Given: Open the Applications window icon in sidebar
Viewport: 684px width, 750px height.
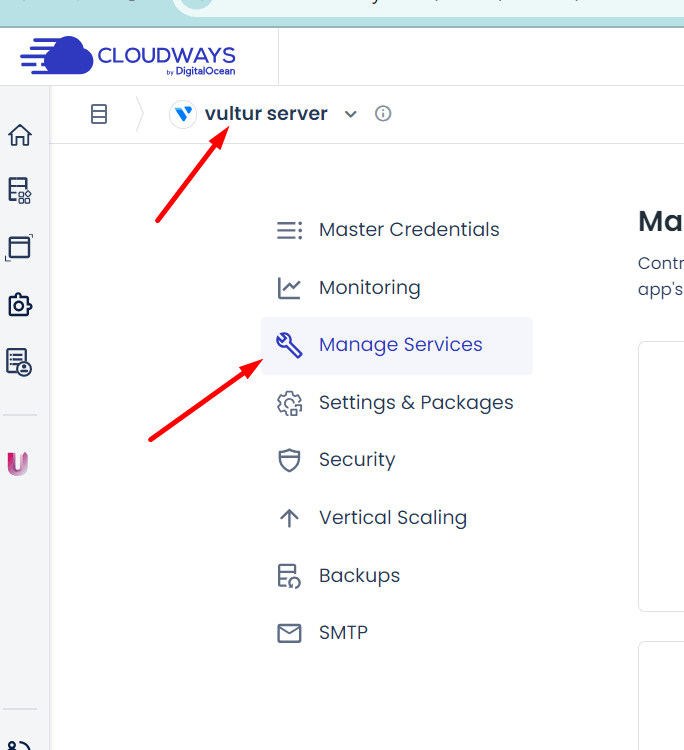Looking at the screenshot, I should pos(20,248).
